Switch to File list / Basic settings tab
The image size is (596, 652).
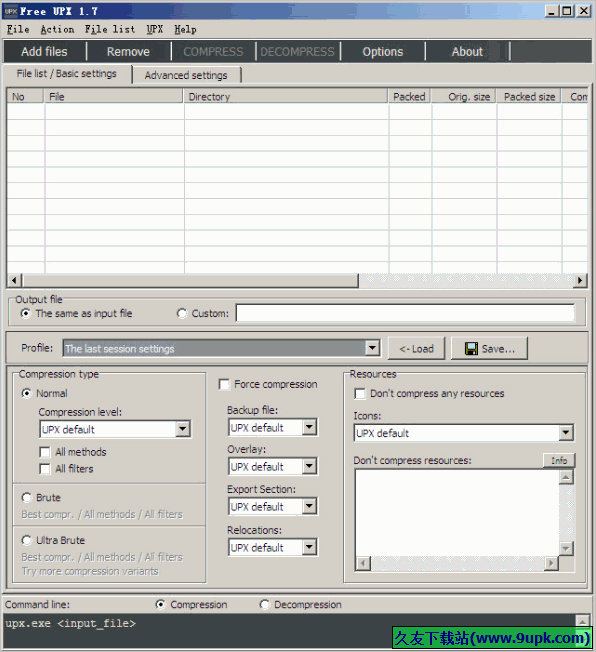[x=67, y=74]
